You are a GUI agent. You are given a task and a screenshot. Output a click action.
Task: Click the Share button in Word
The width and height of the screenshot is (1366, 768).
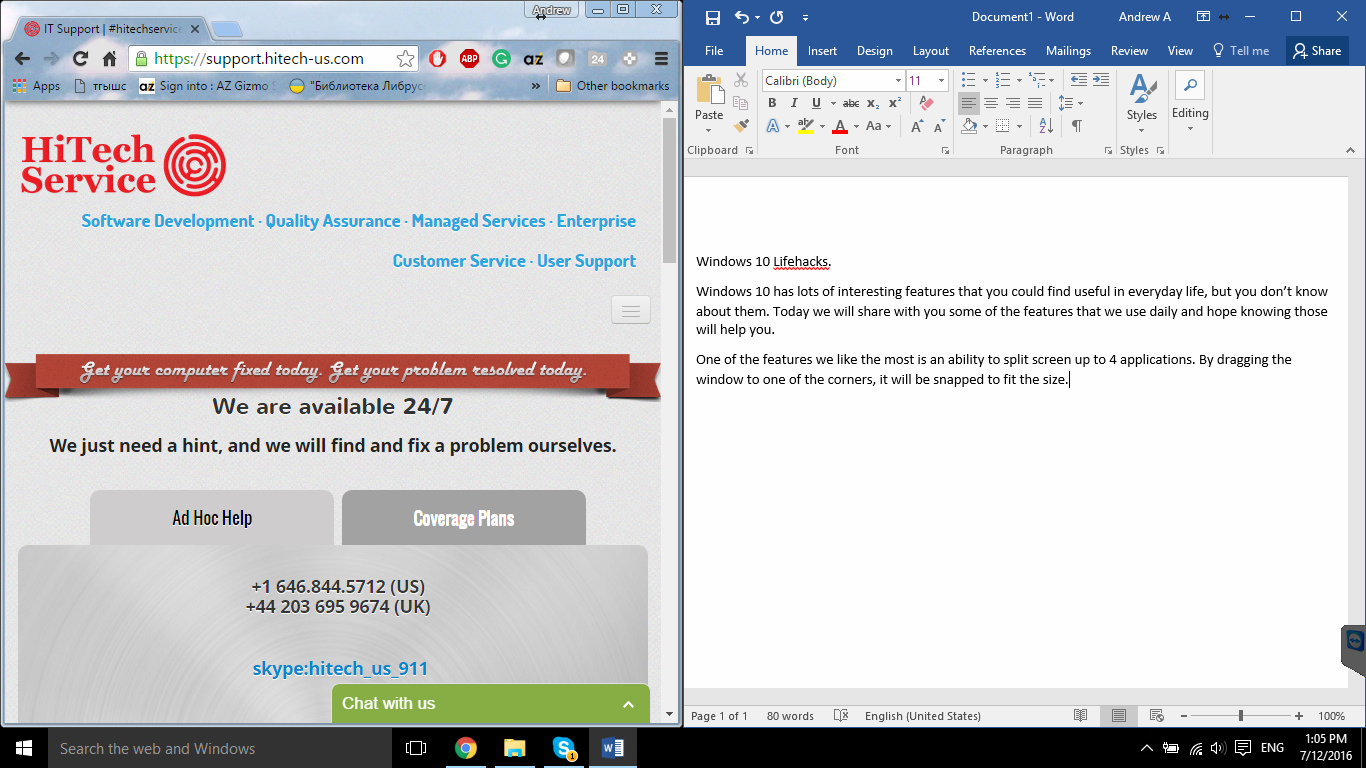point(1315,51)
